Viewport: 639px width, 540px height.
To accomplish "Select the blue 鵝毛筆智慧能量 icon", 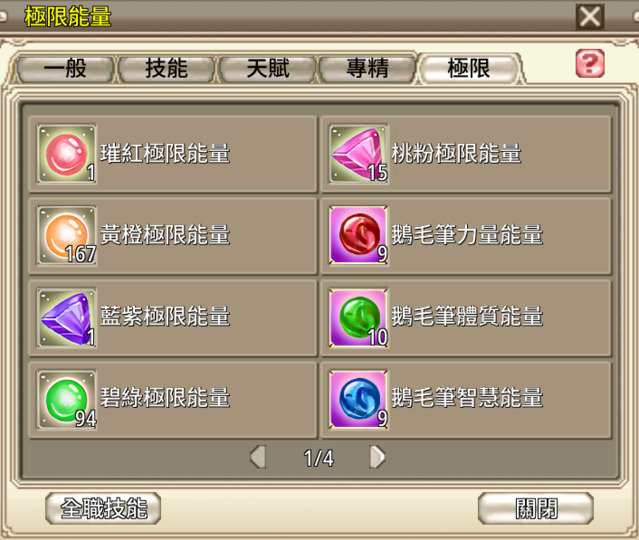I will 359,399.
